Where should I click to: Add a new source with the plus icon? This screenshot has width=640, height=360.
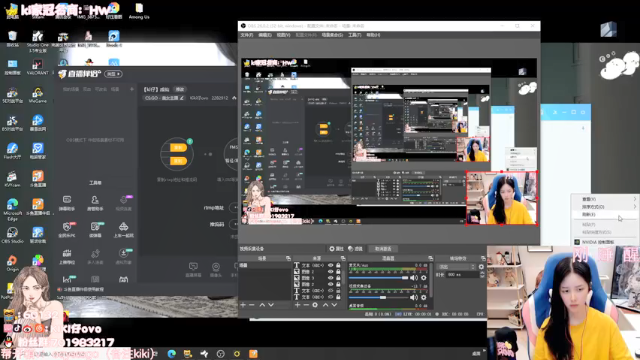(298, 305)
